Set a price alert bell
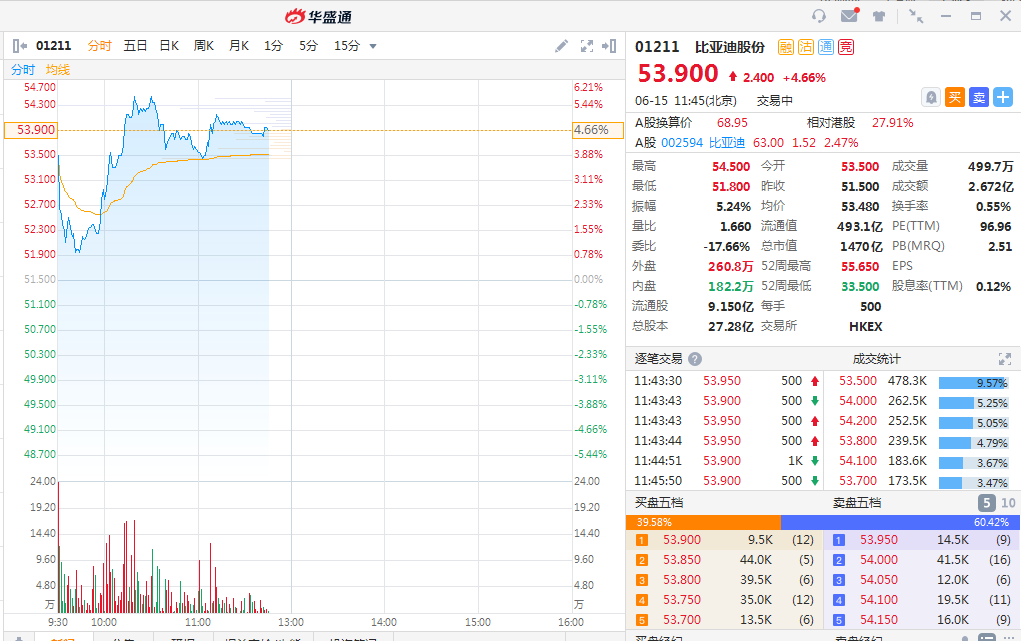The image size is (1021, 641). pos(931,98)
